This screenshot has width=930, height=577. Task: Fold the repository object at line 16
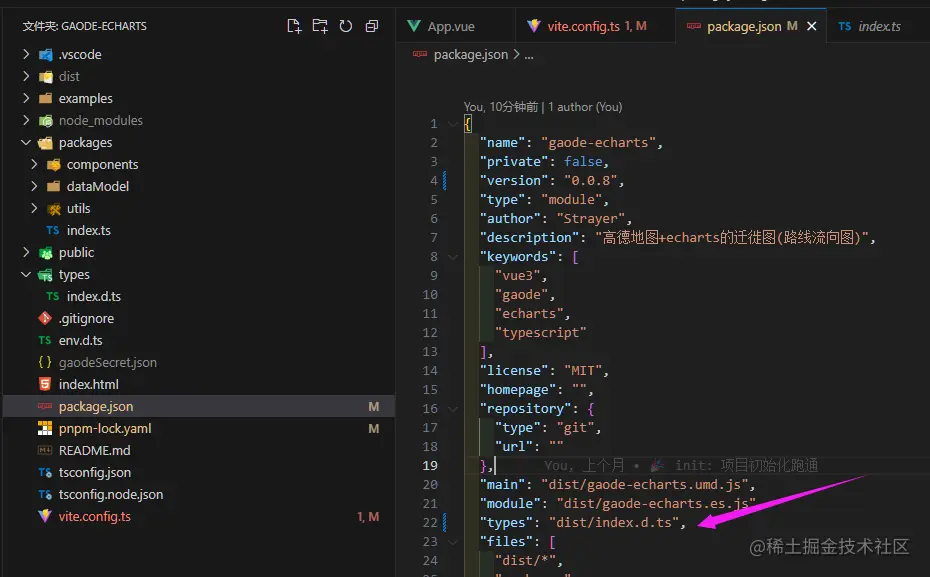(x=453, y=409)
